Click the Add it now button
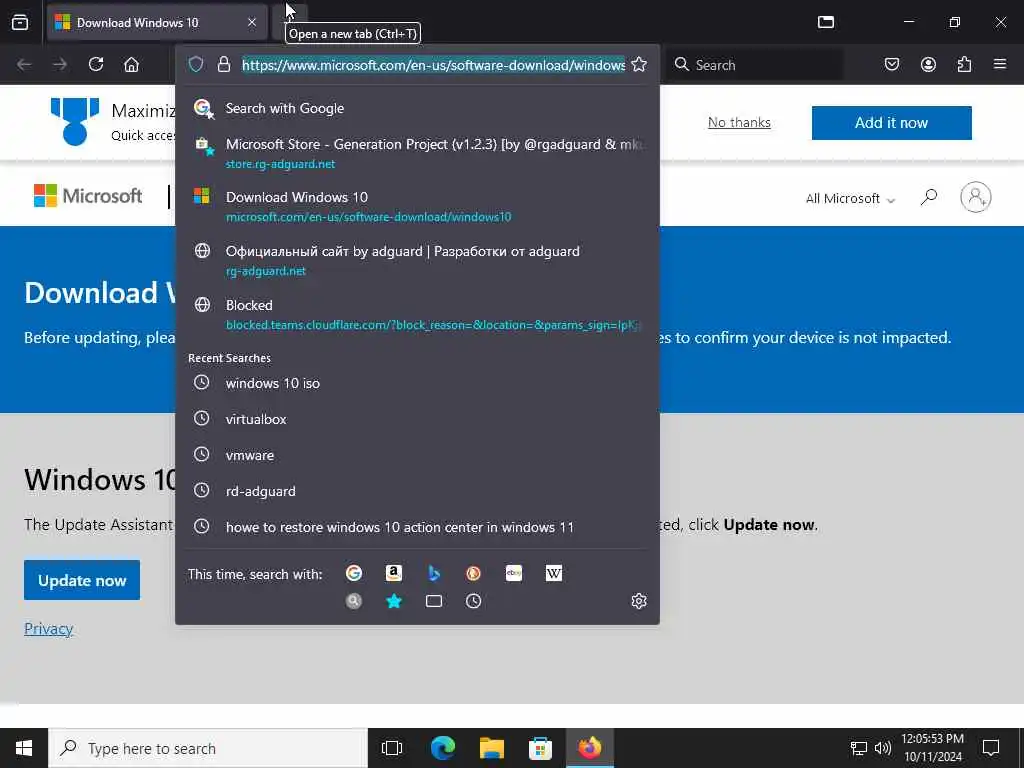This screenshot has height=768, width=1024. (891, 123)
